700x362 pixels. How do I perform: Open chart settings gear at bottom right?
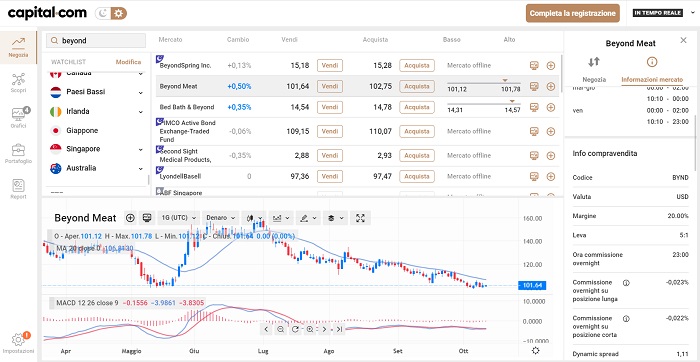(x=536, y=351)
